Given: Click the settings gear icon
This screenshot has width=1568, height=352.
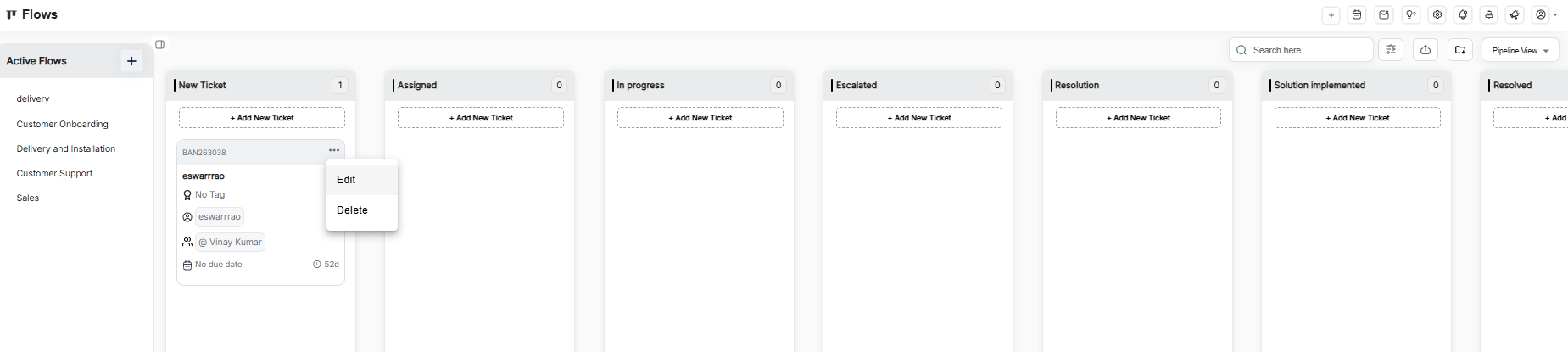Looking at the screenshot, I should pyautogui.click(x=1437, y=14).
